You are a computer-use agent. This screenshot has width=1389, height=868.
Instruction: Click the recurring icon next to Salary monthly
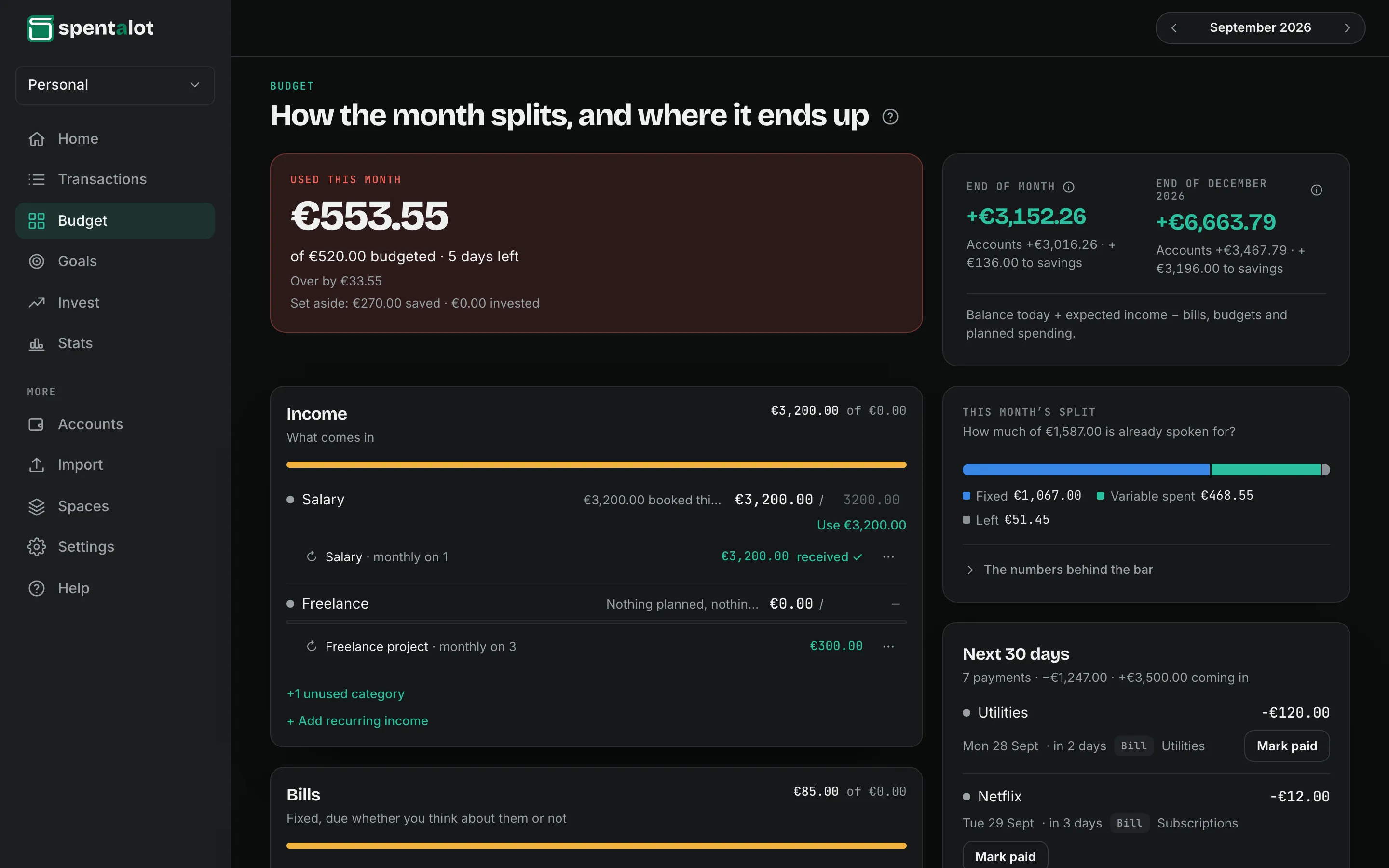coord(312,556)
